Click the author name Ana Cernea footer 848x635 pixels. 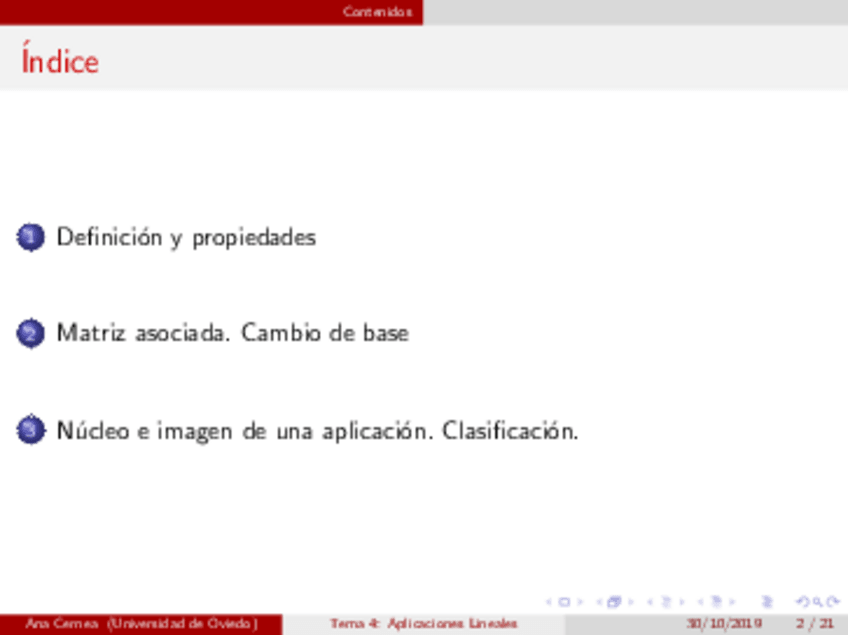pyautogui.click(x=141, y=624)
